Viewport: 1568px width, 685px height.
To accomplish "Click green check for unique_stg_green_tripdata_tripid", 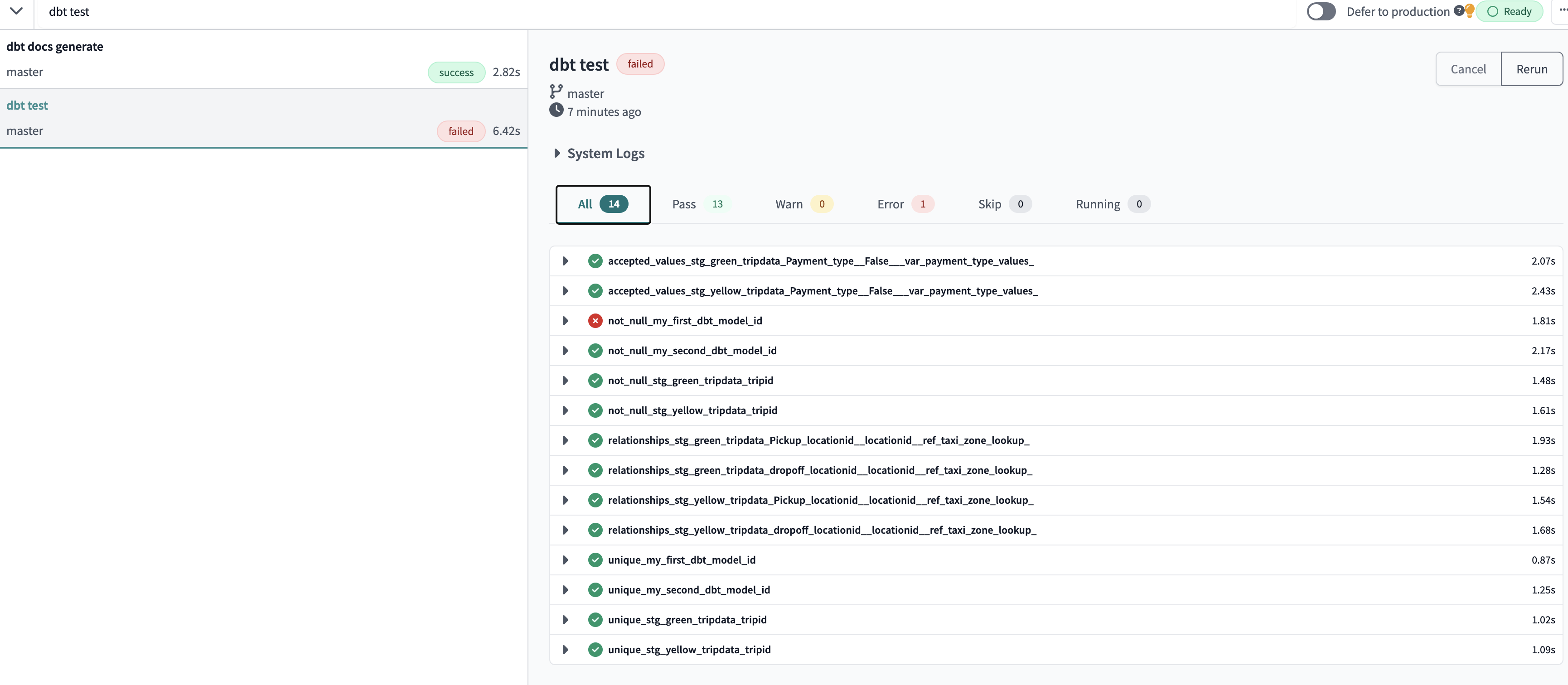I will point(595,619).
